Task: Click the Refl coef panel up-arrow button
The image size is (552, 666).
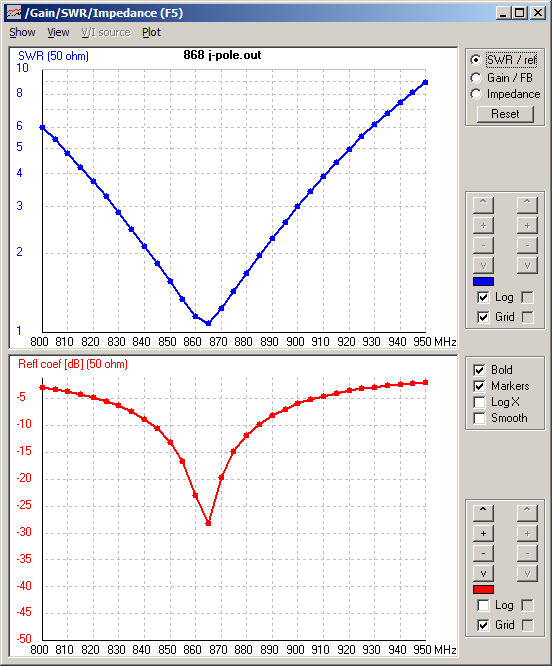Action: 483,513
